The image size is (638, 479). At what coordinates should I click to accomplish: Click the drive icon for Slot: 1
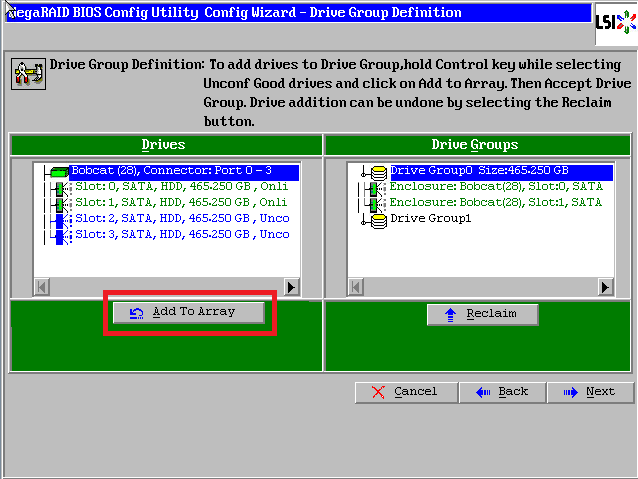click(61, 204)
